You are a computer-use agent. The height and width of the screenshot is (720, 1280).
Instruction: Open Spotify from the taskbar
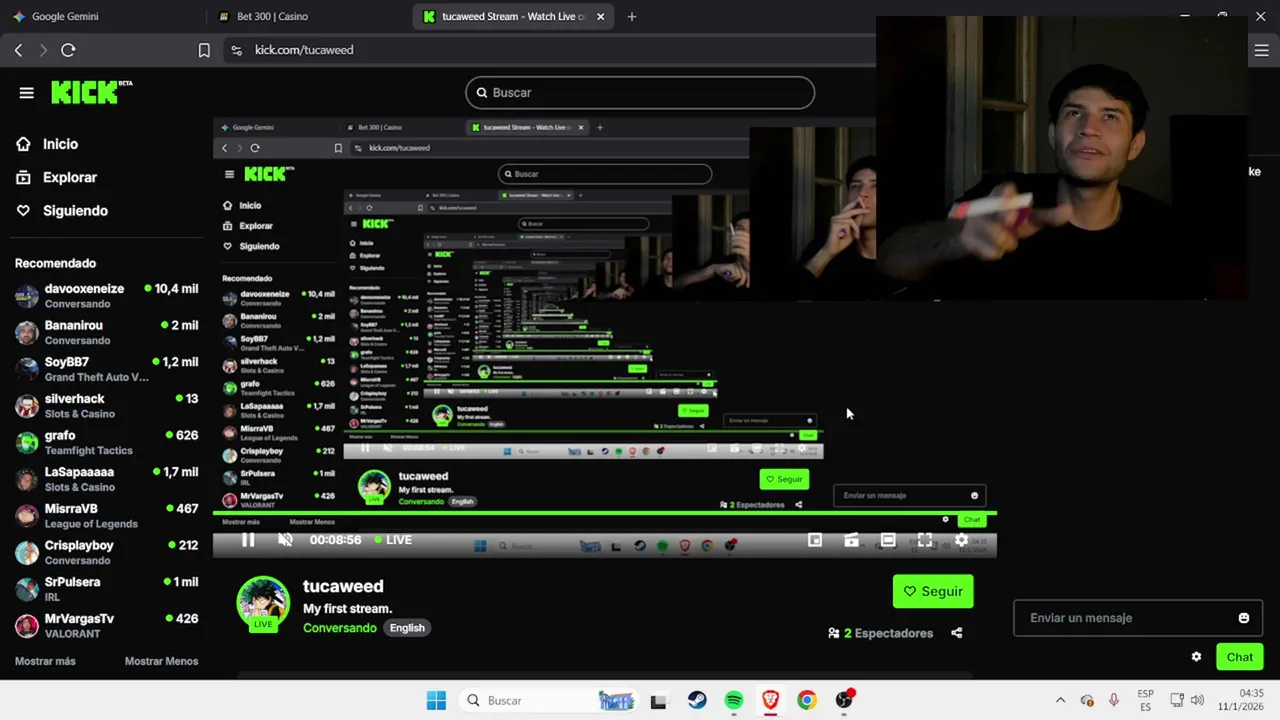(733, 701)
